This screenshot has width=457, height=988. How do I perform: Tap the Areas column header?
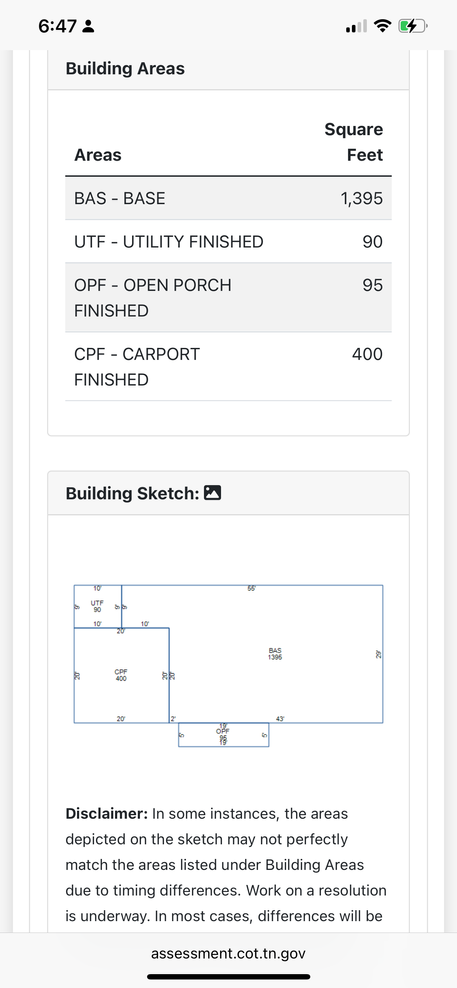point(98,155)
